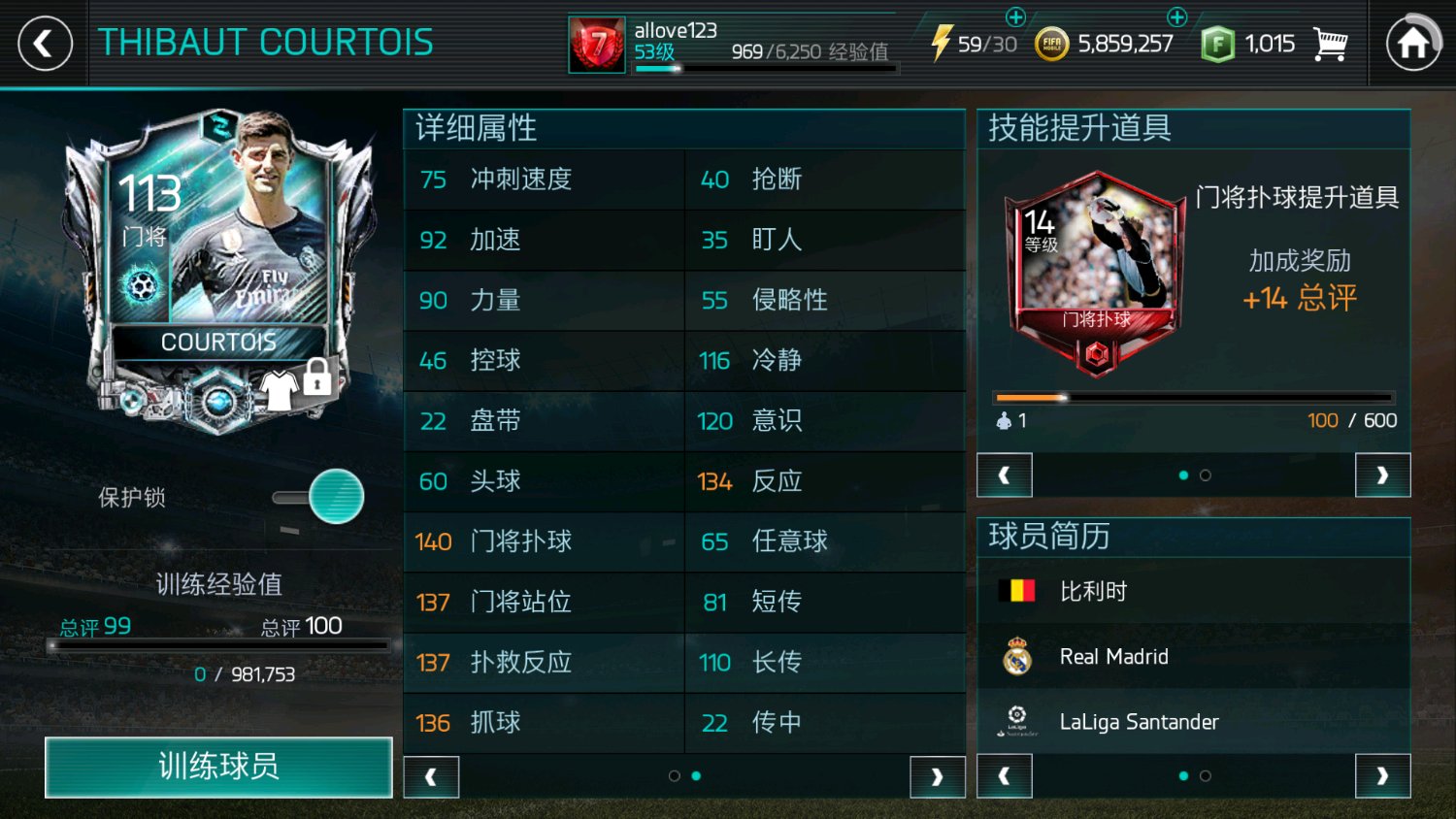
Task: Toggle the 保护锁 protection lock switch
Action: (319, 497)
